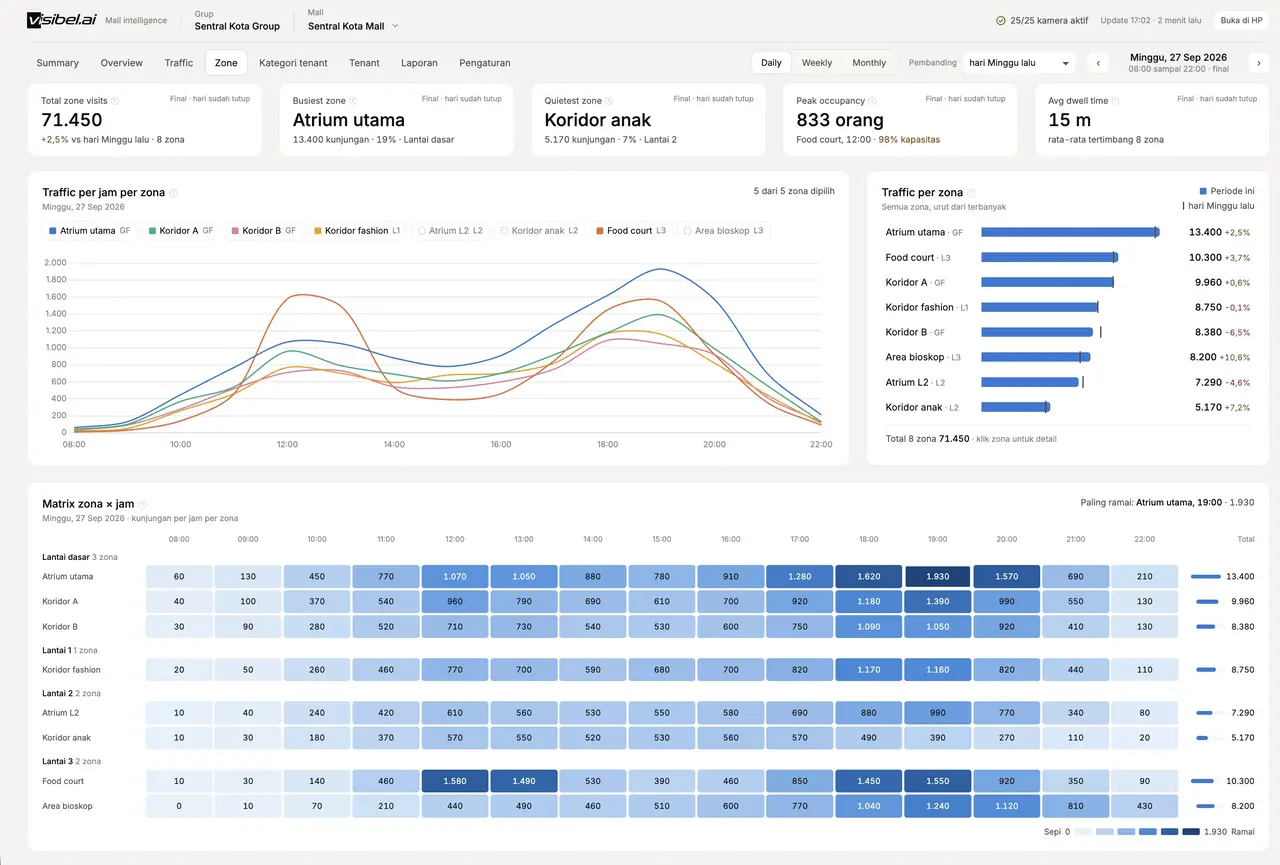
Task: Click the info icon next to Matrix zona × jam
Action: (x=142, y=505)
